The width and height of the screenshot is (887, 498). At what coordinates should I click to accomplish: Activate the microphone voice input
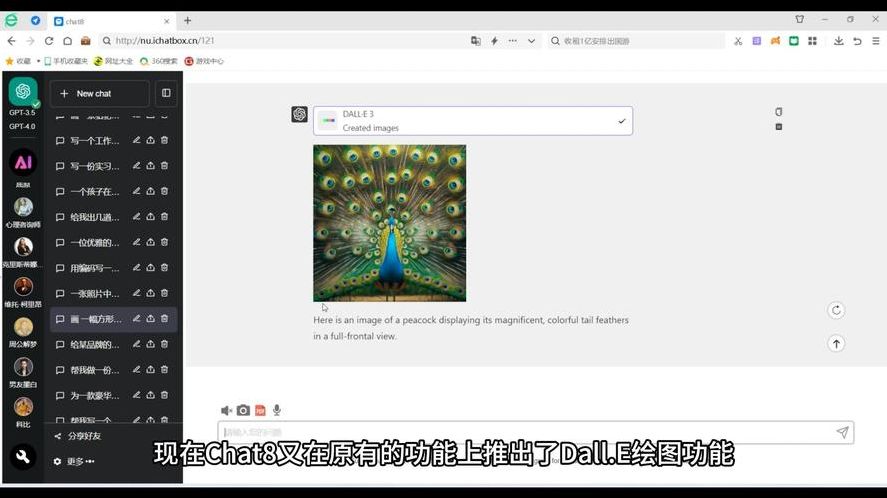coord(277,410)
